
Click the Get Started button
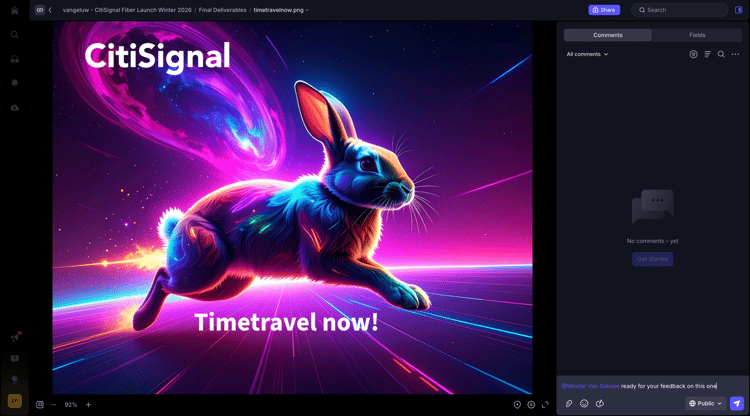(x=652, y=259)
